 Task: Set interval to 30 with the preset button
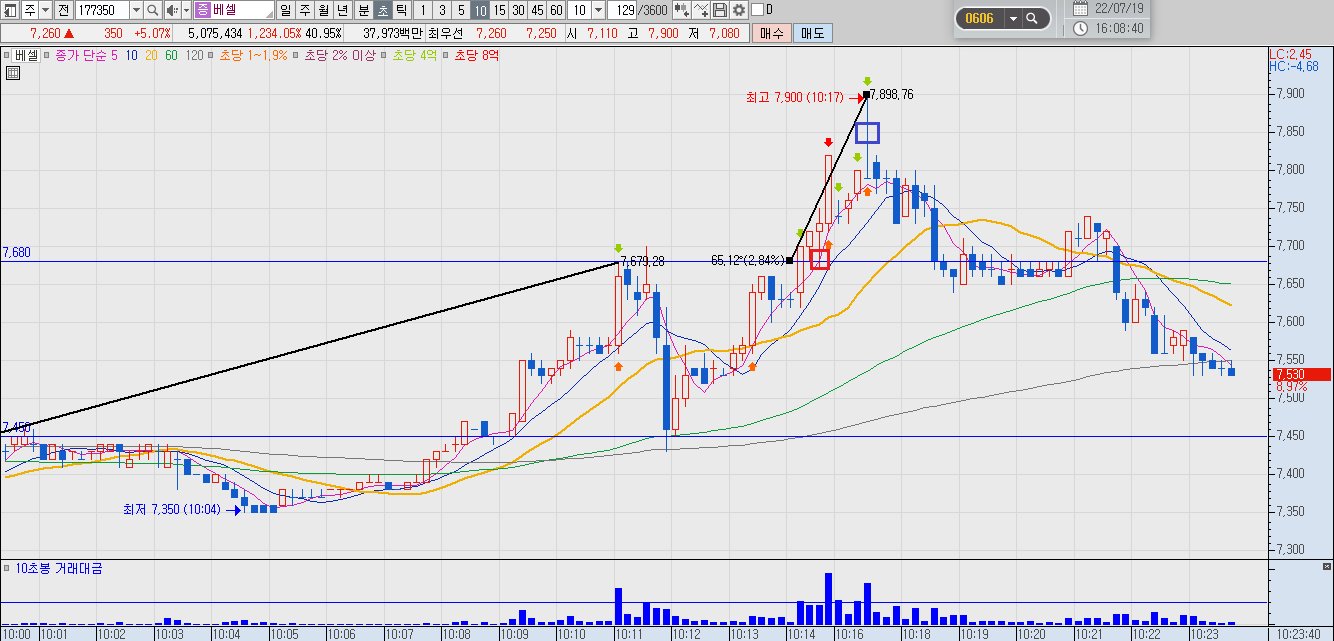coord(518,10)
